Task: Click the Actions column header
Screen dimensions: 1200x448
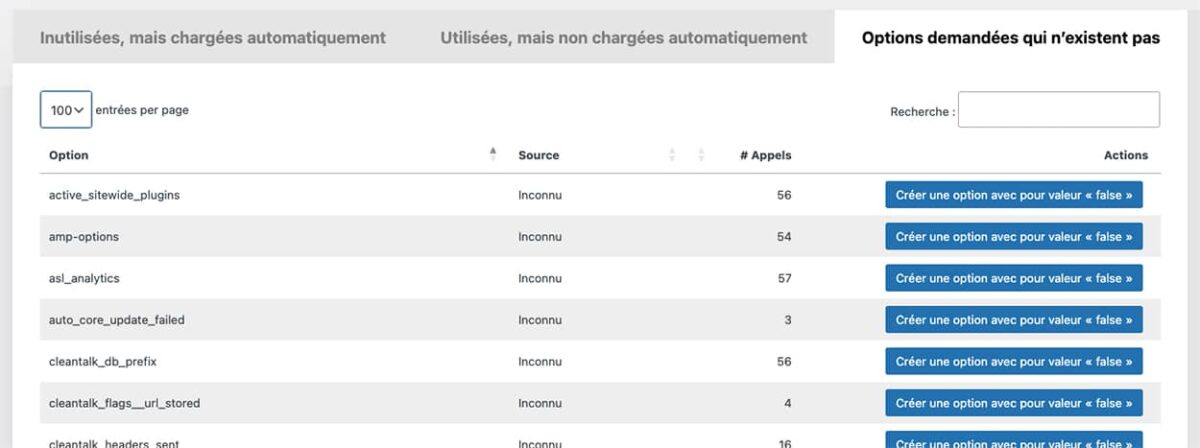Action: 1126,155
